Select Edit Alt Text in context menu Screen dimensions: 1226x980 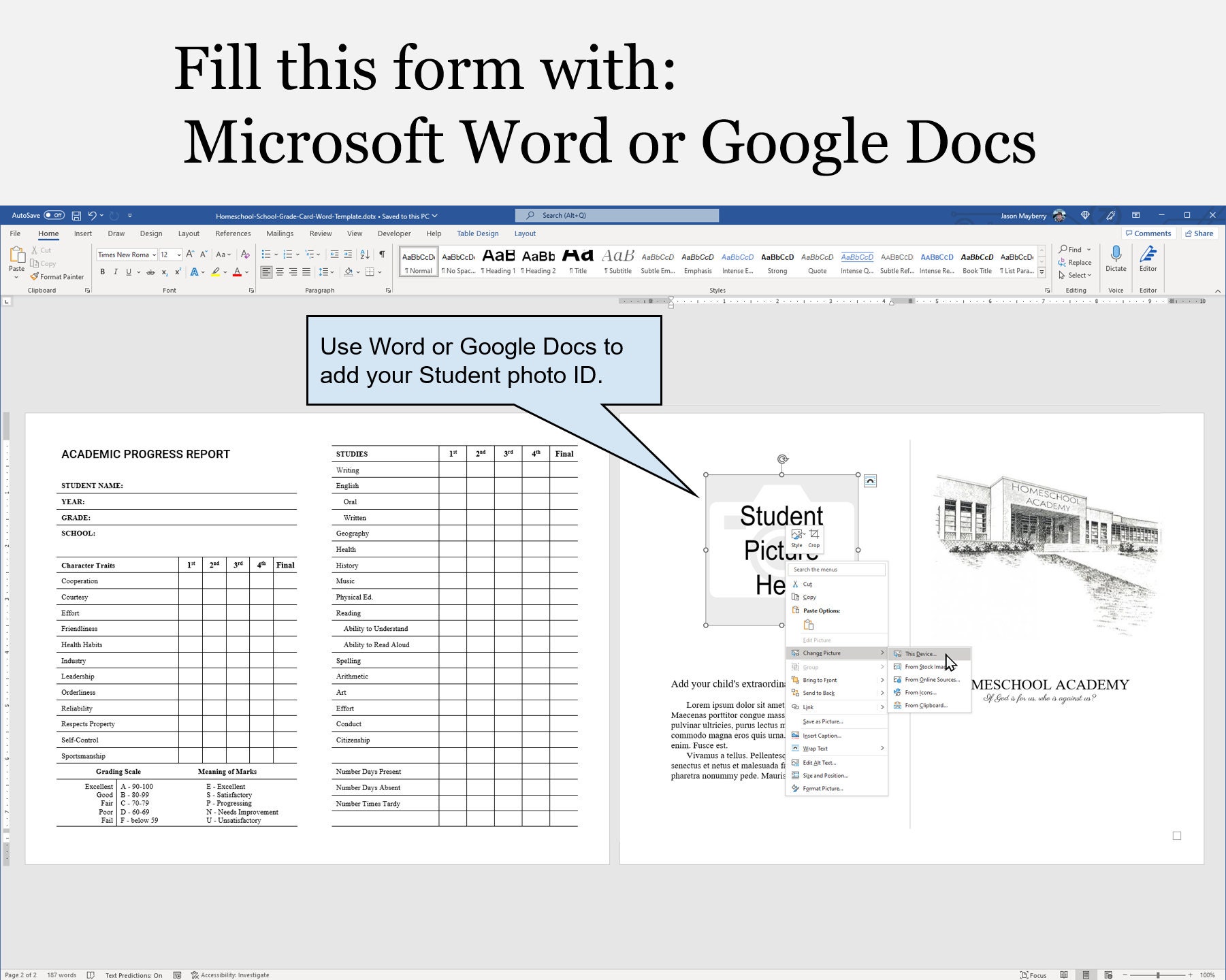point(837,762)
